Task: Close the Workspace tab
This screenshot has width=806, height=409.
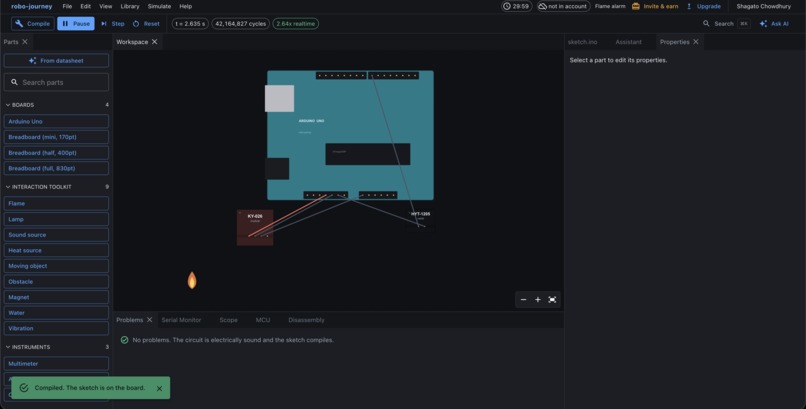Action: point(154,42)
